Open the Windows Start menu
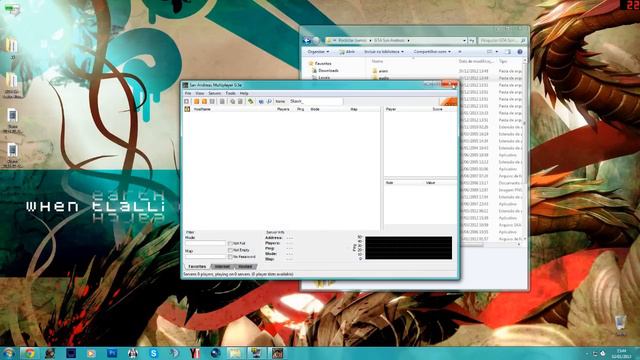The height and width of the screenshot is (360, 640). coord(8,353)
